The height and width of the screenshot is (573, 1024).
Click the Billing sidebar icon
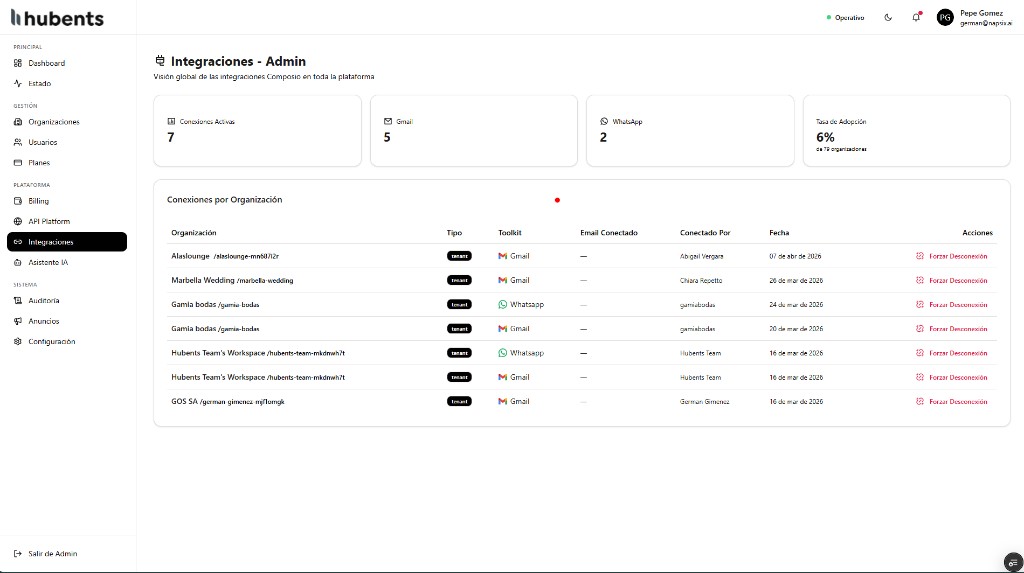[x=18, y=201]
